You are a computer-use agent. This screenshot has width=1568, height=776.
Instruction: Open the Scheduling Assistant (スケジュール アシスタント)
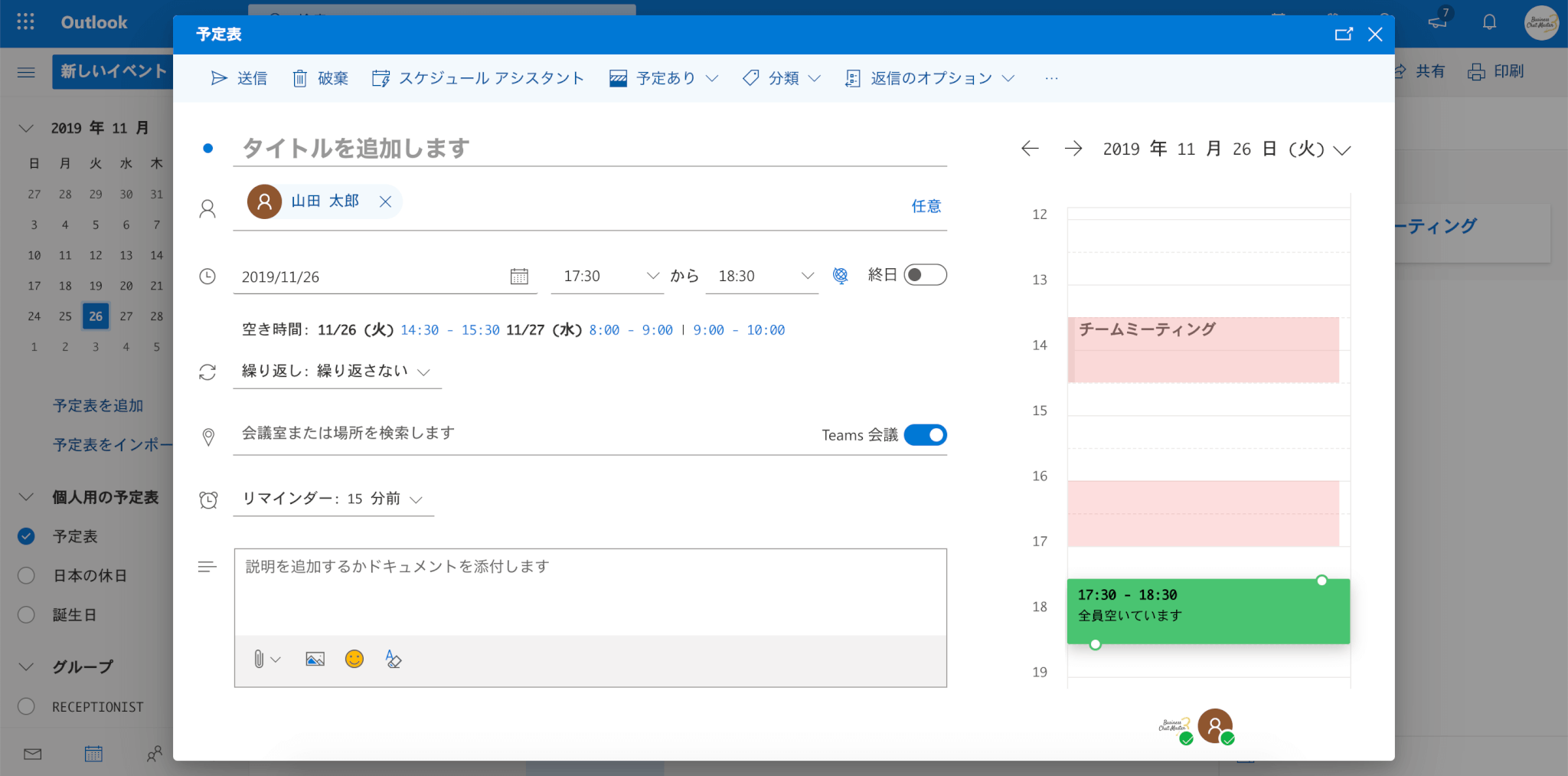coord(479,78)
